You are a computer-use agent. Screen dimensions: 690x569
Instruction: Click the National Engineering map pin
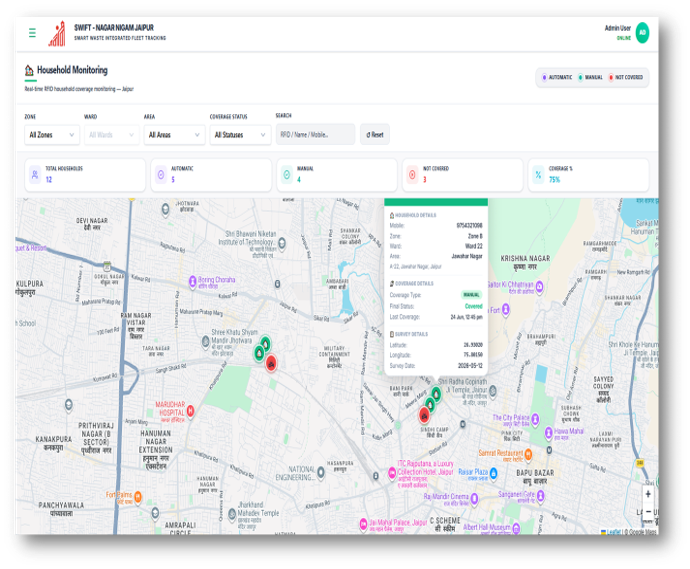point(321,472)
